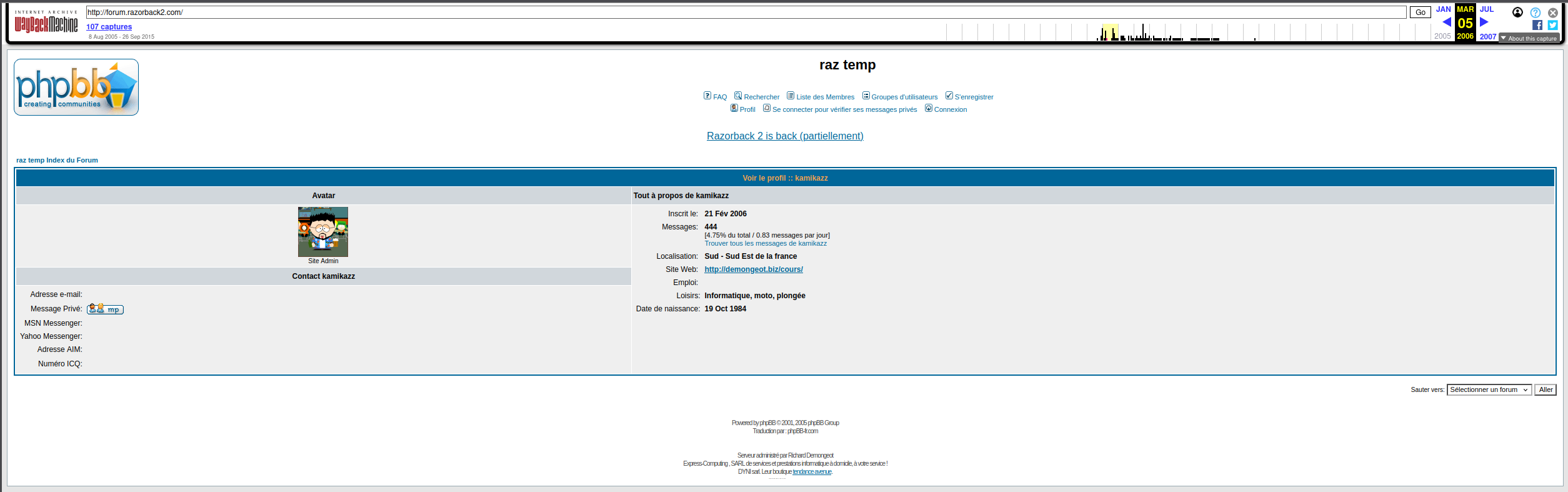Send private message via mp button
This screenshot has height=492, width=1568.
point(105,309)
